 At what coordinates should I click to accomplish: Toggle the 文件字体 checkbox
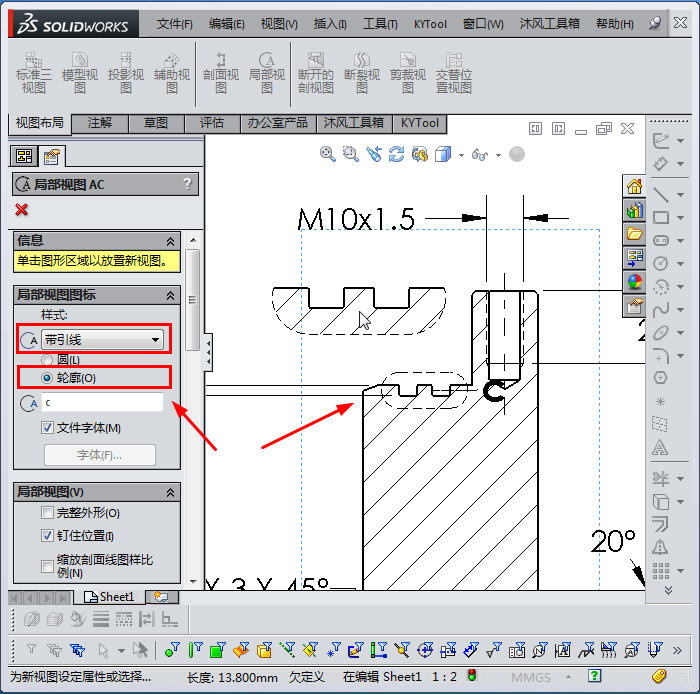[x=48, y=428]
